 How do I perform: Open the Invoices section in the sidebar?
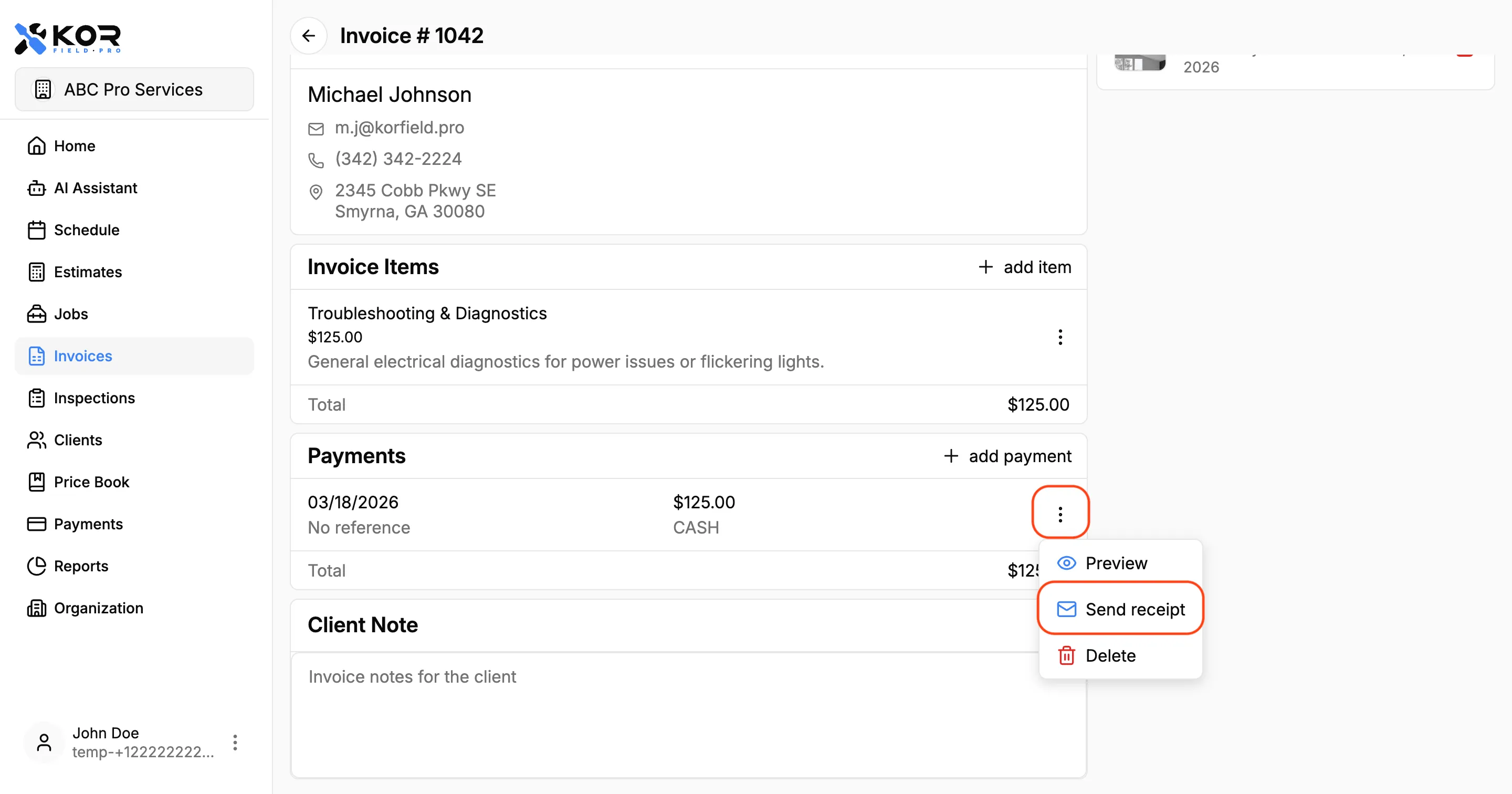(x=82, y=356)
